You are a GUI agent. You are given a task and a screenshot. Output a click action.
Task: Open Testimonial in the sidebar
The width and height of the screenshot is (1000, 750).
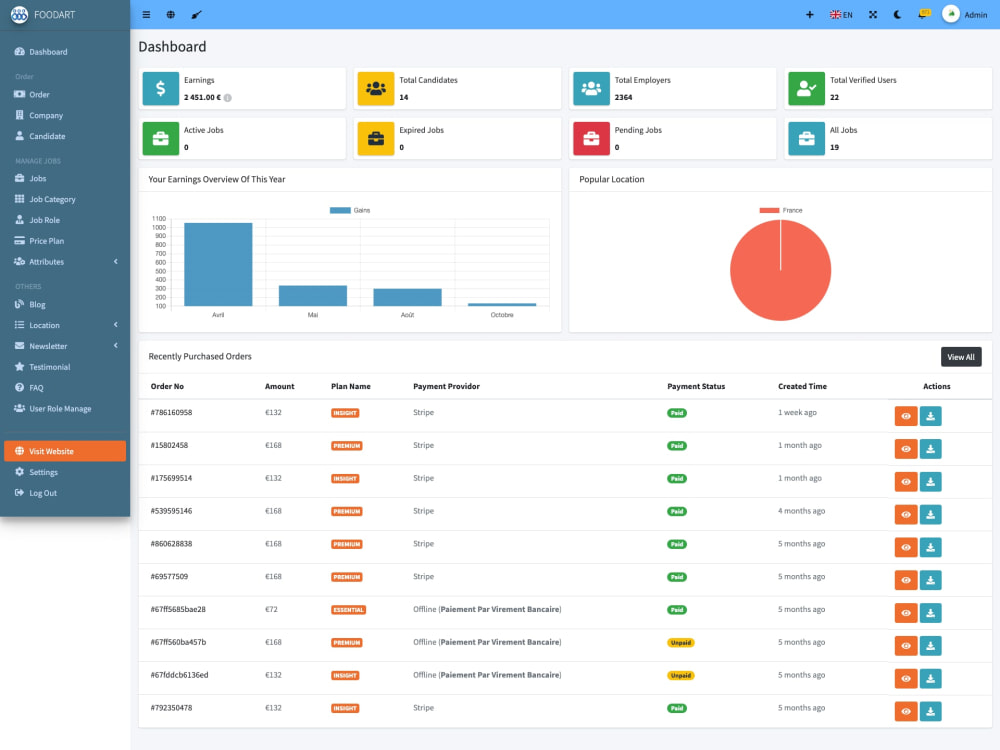point(65,367)
